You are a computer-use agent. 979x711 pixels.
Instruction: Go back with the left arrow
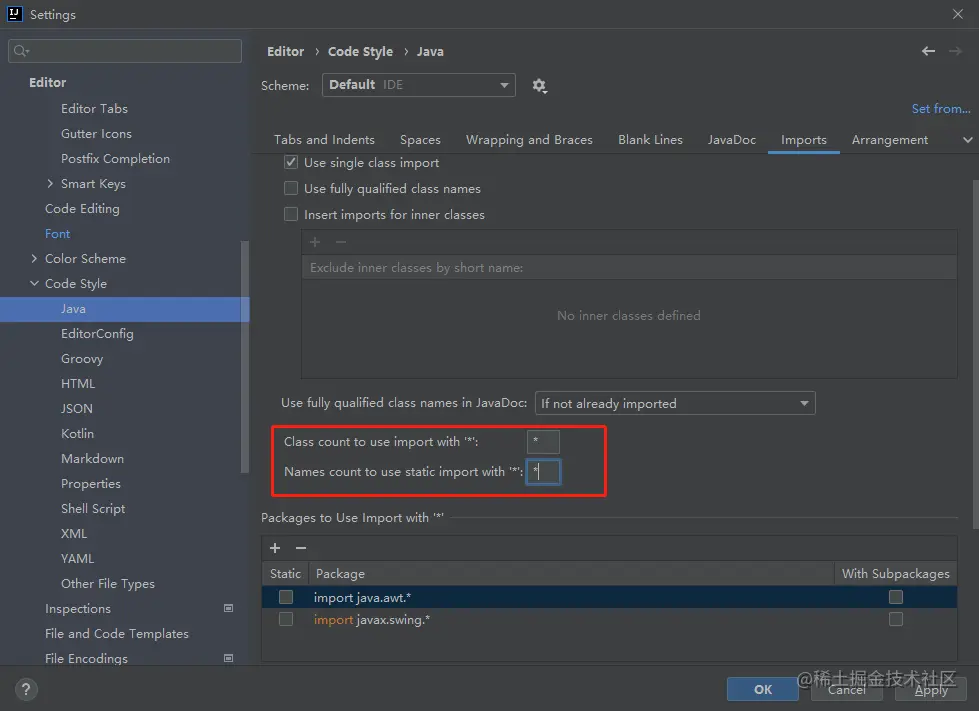coord(928,51)
